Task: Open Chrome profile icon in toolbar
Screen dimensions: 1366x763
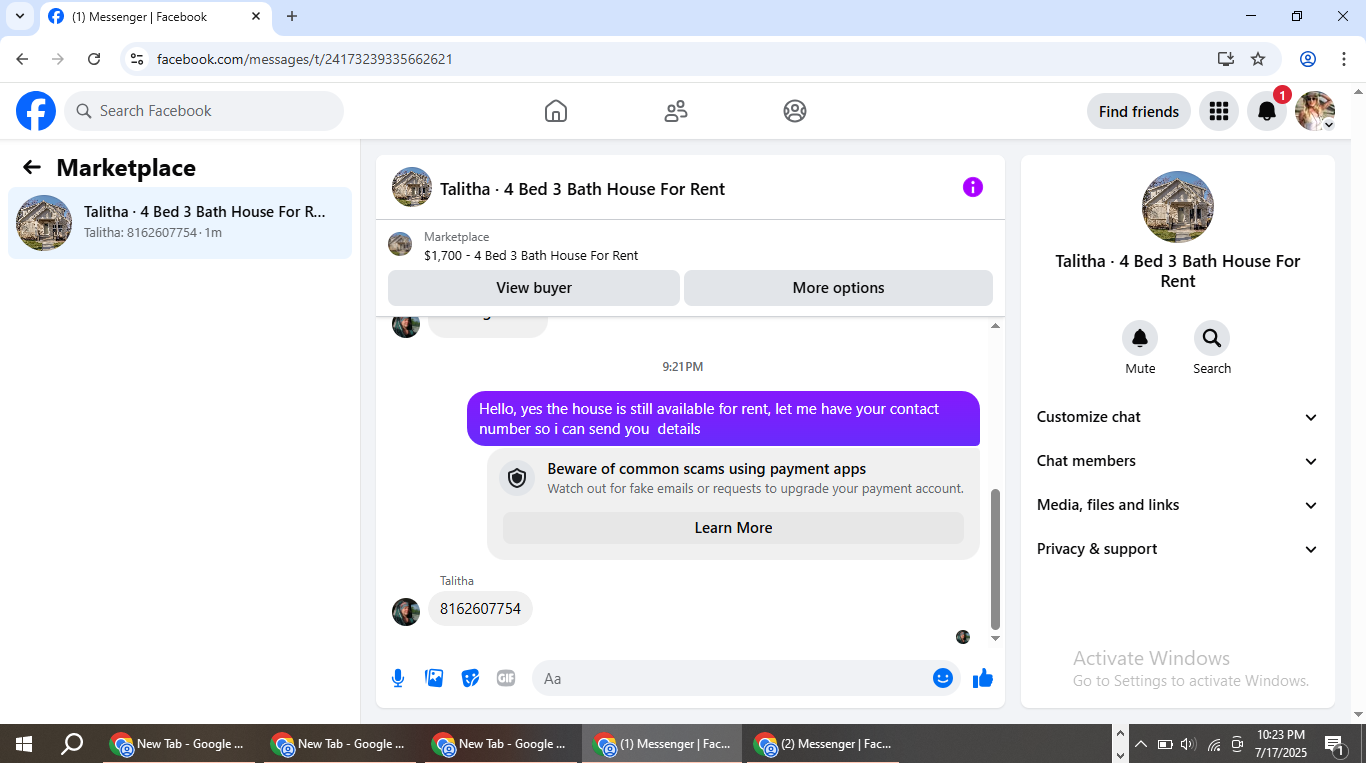Action: (1308, 59)
